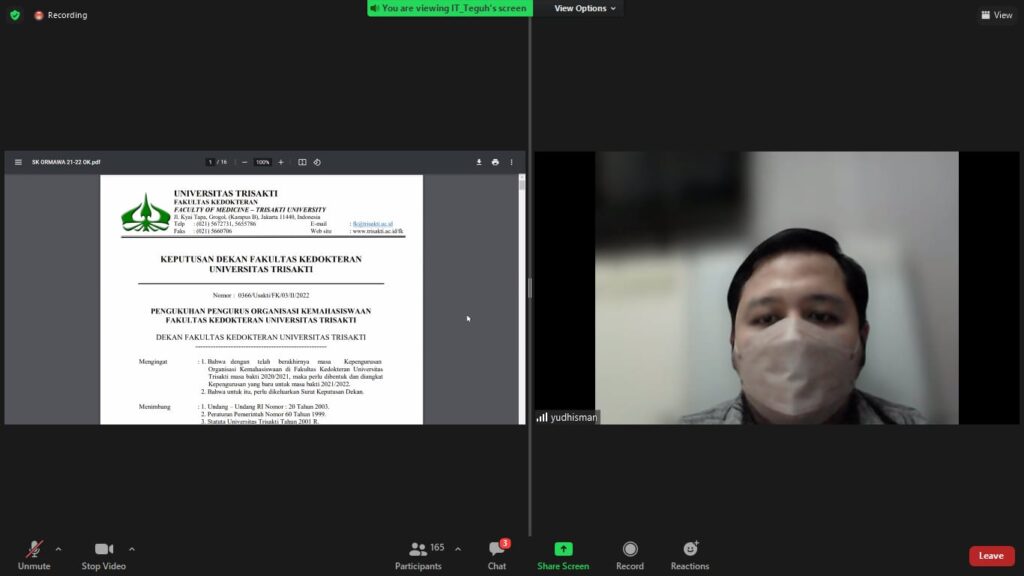Zoom out the PDF with minus icon

244,162
